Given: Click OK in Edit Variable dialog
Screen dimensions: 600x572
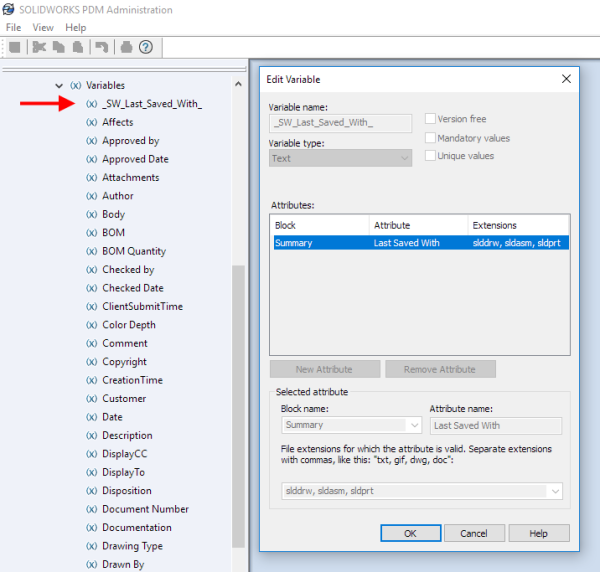Looking at the screenshot, I should pos(410,533).
